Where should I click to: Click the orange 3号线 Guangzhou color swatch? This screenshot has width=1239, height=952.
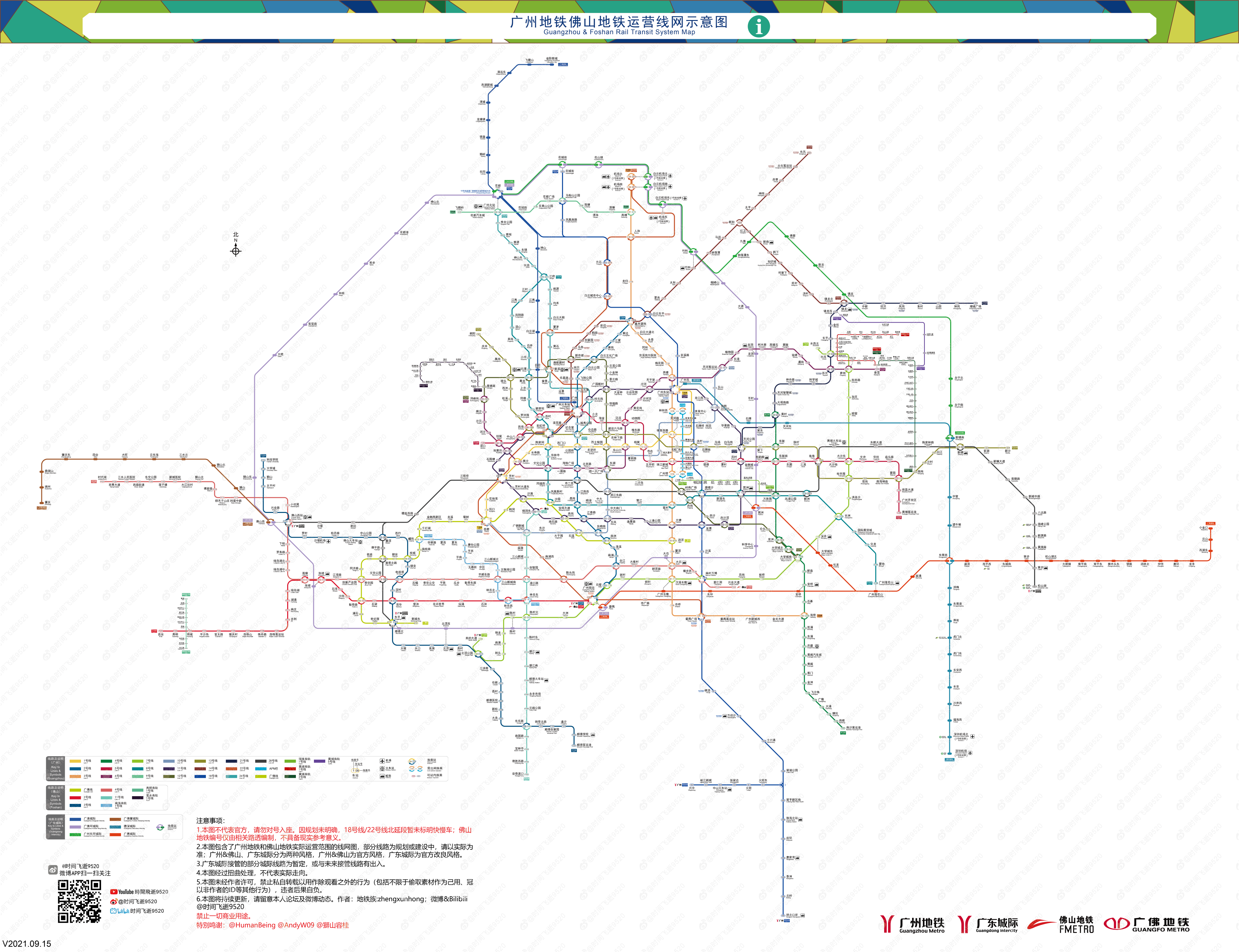(76, 776)
